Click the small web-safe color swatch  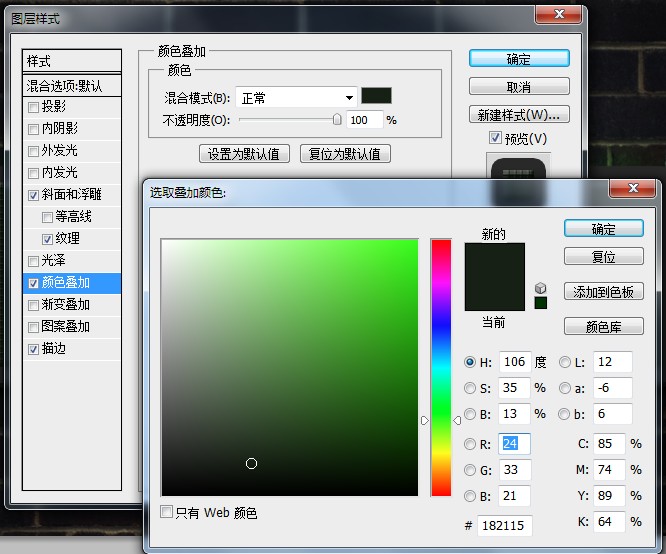coord(541,303)
